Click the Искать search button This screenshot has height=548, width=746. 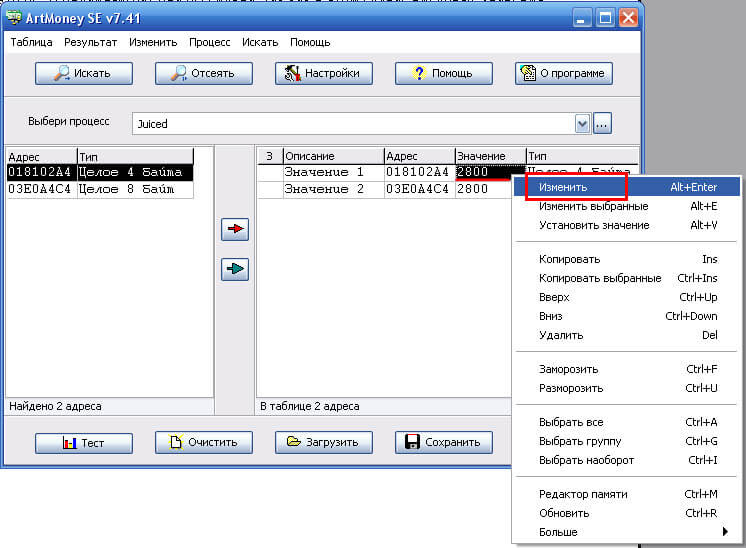pos(84,73)
